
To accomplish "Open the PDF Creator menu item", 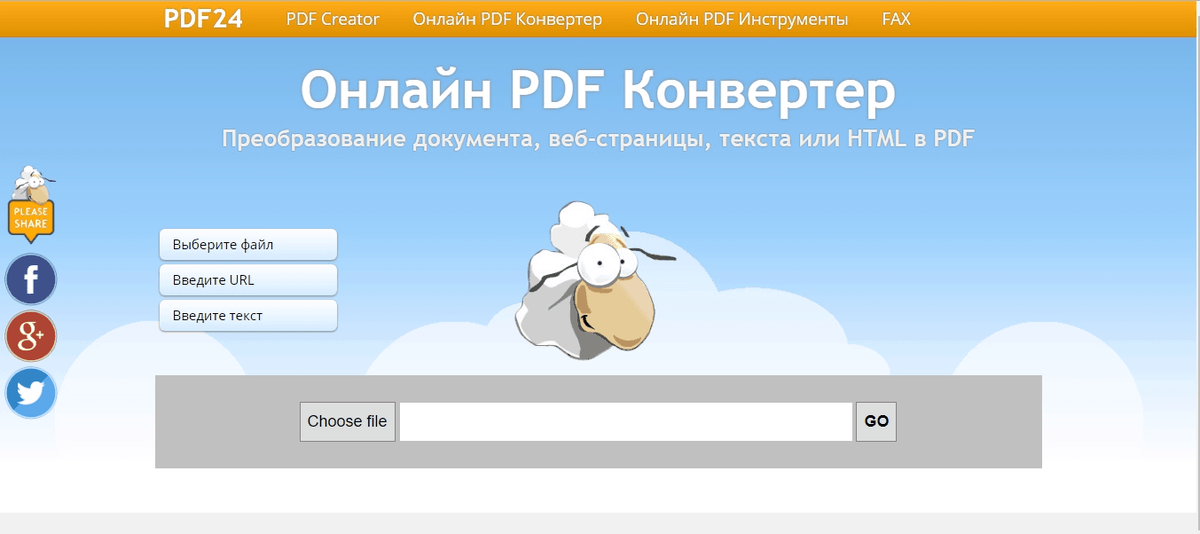I will click(x=333, y=19).
